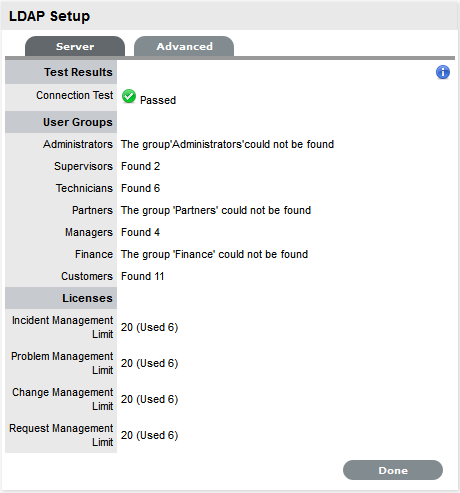
Task: Click the Partners group not found message
Action: coord(216,210)
